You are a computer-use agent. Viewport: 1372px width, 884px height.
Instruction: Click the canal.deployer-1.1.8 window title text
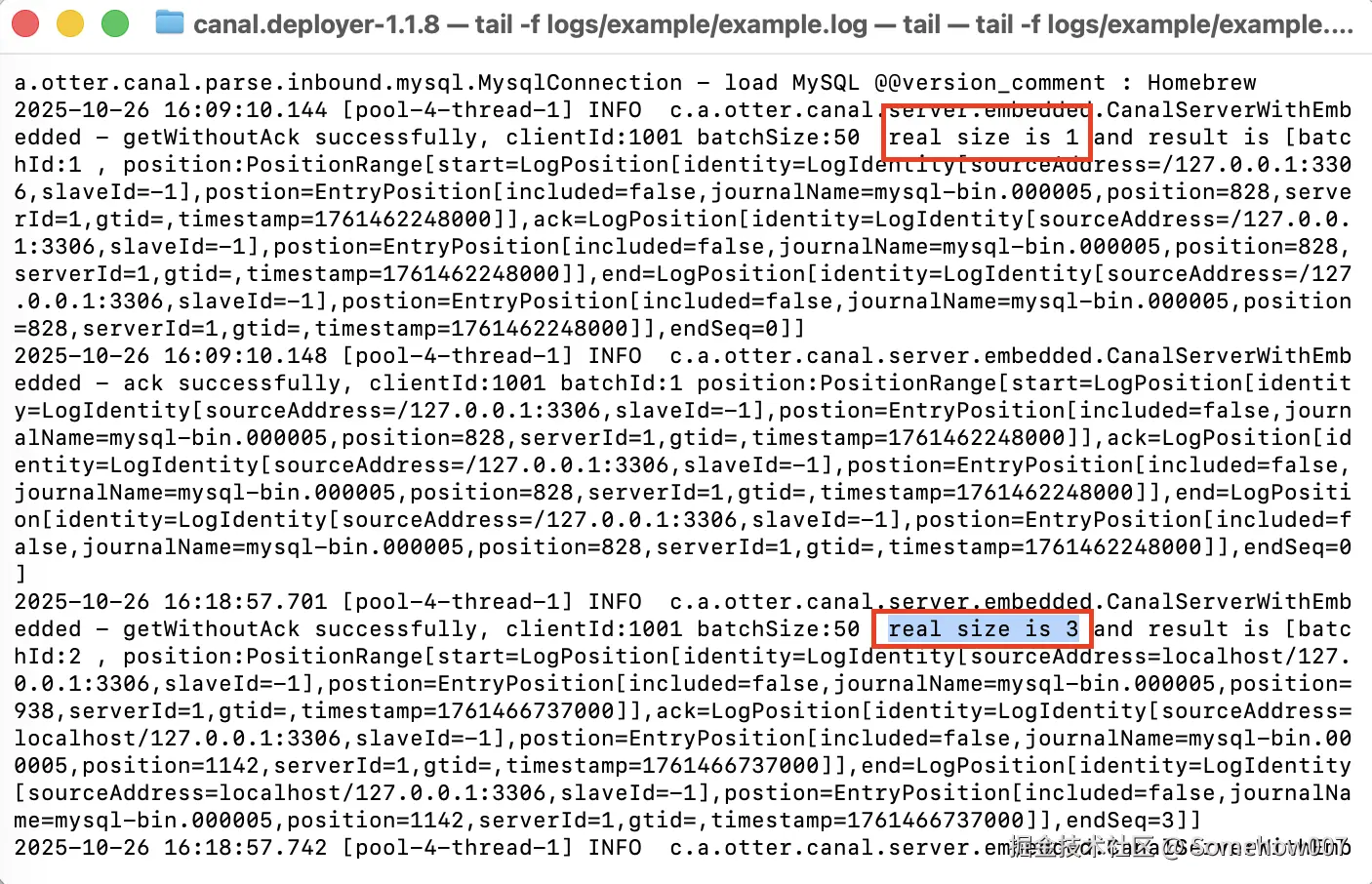[316, 24]
